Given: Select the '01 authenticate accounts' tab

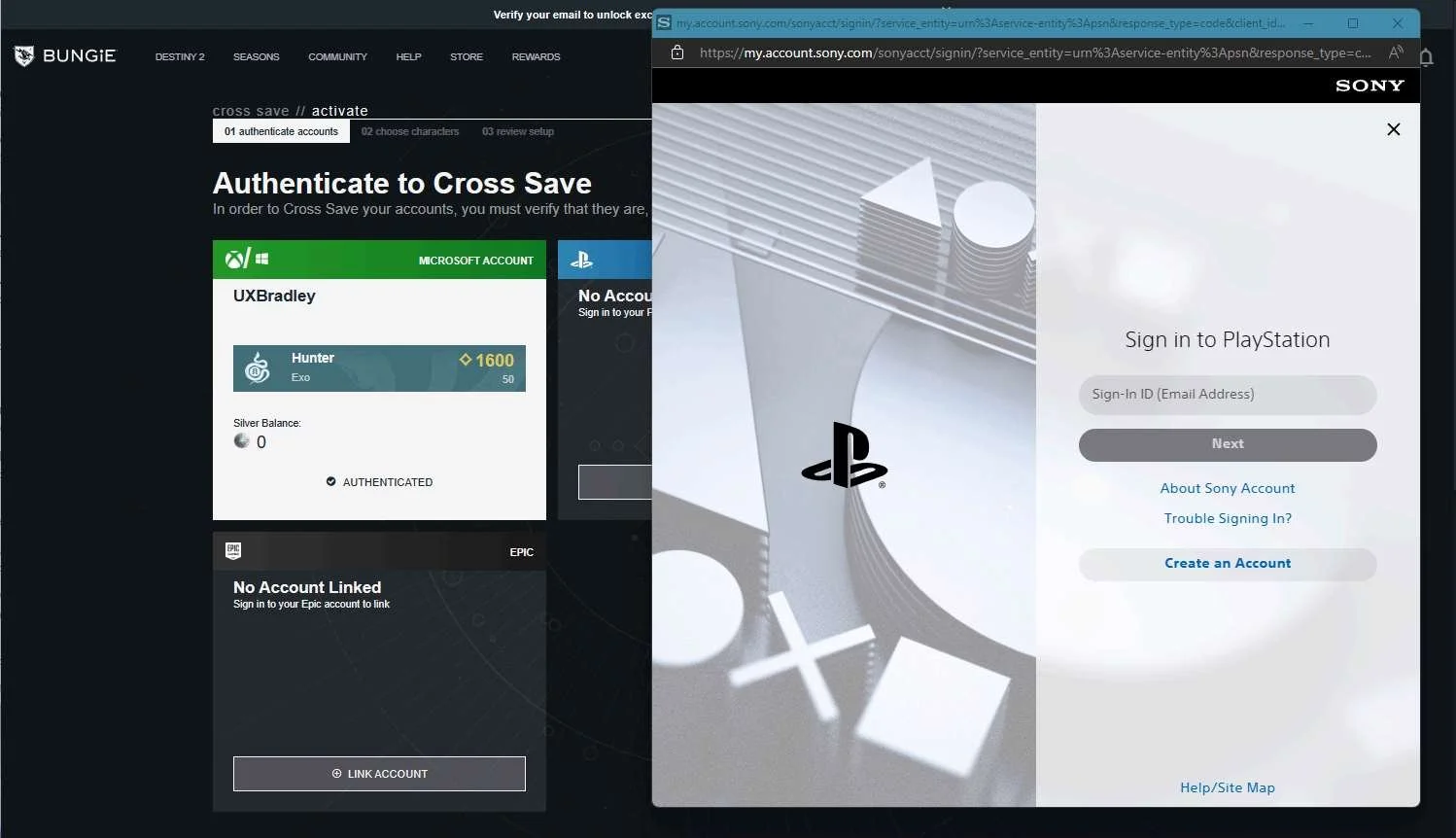Looking at the screenshot, I should [x=281, y=131].
